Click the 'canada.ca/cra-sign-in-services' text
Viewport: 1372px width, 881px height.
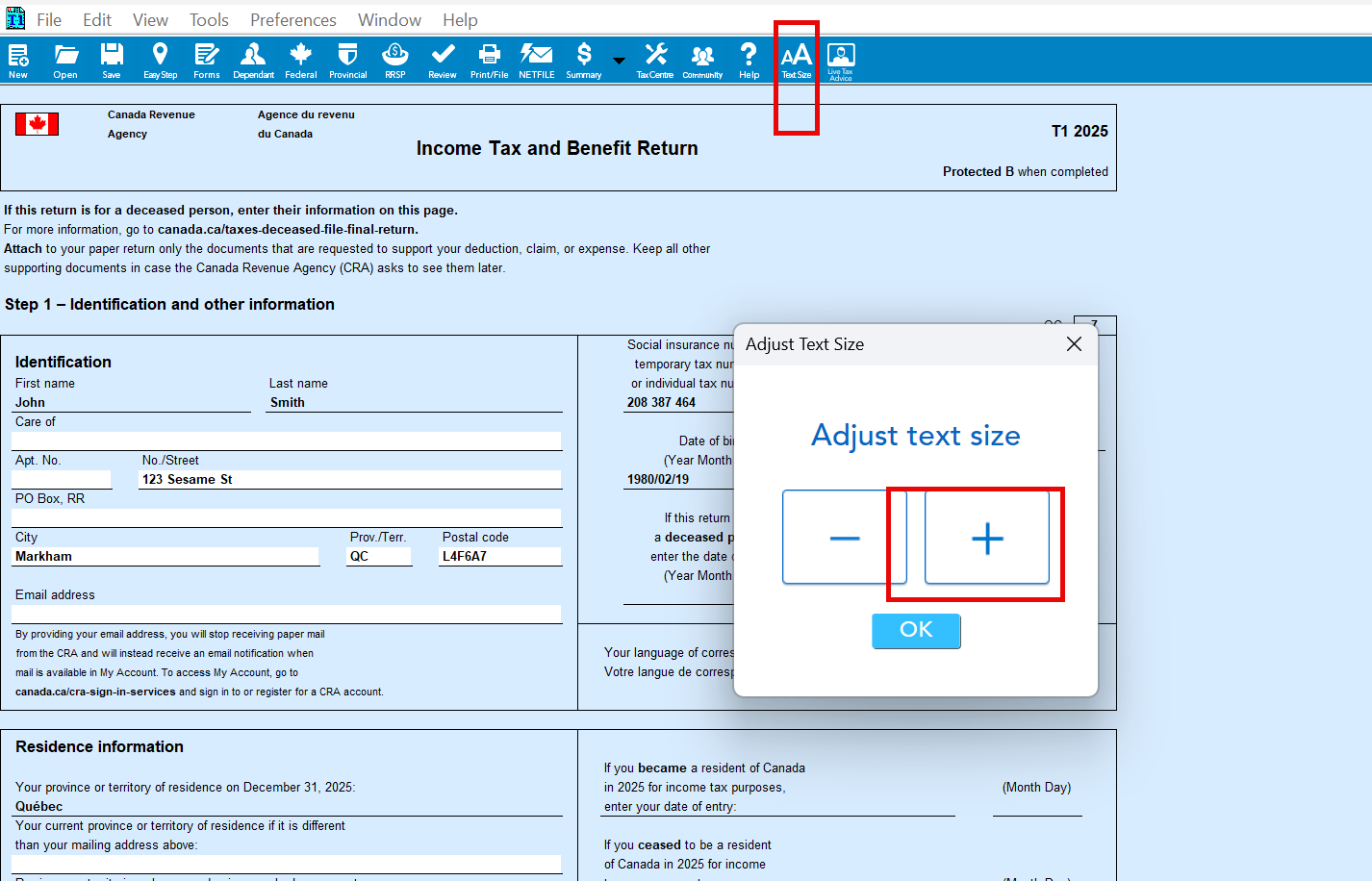[x=95, y=692]
